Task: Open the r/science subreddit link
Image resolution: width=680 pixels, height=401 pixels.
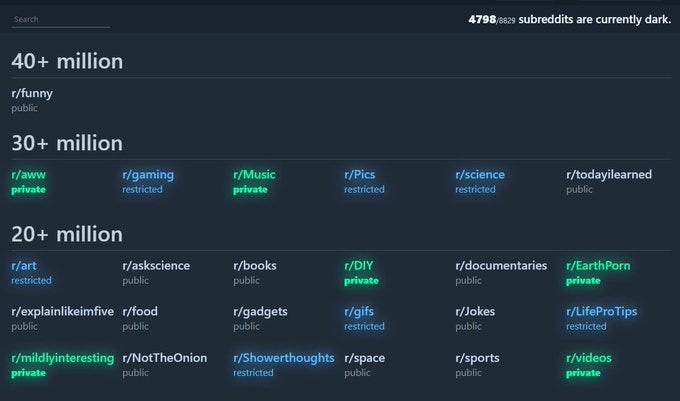Action: pyautogui.click(x=480, y=175)
